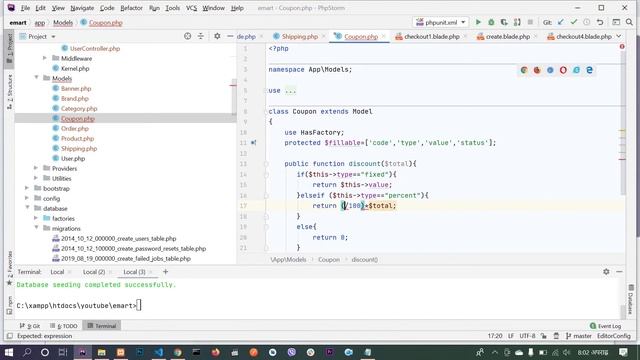Open in Edge browser icon
Image resolution: width=640 pixels, height=360 pixels.
[x=589, y=70]
